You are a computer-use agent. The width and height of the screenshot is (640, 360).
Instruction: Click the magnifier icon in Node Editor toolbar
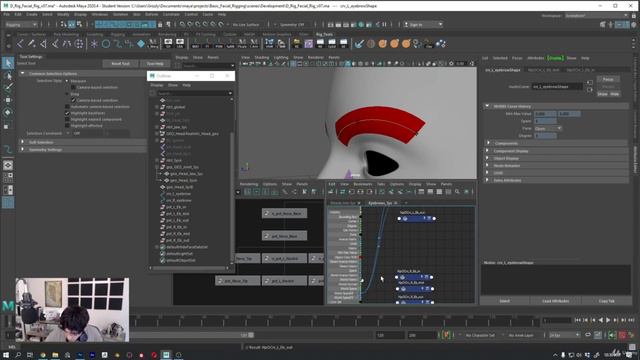click(x=457, y=191)
